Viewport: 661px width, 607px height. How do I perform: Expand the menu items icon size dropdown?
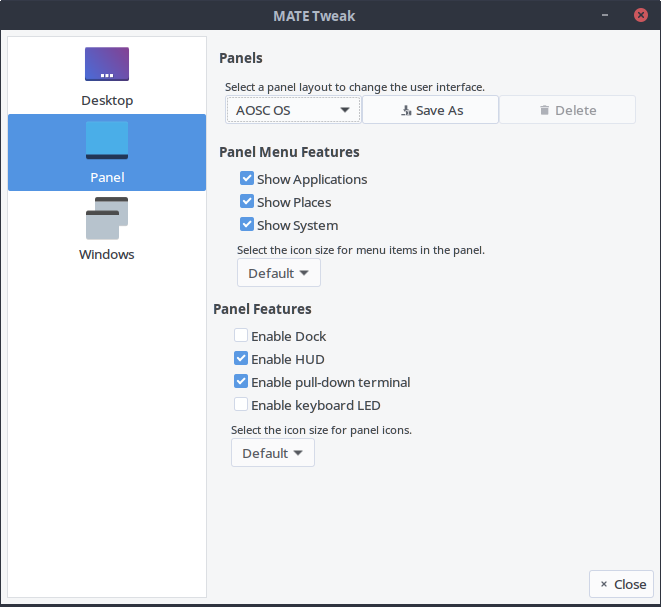click(x=278, y=273)
